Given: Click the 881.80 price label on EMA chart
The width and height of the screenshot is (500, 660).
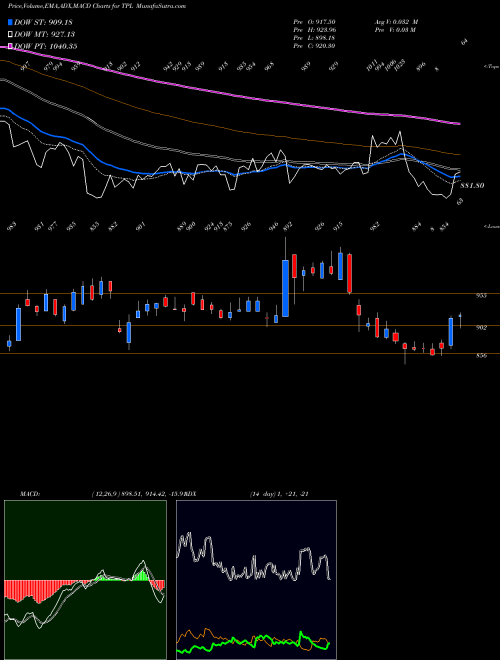Looking at the screenshot, I should point(473,185).
